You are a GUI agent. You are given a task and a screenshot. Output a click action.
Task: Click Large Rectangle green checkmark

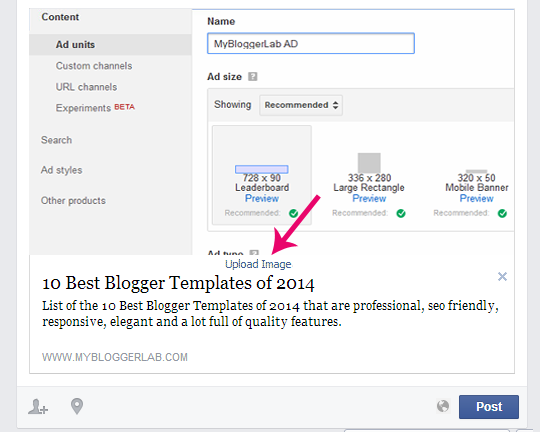coord(401,213)
